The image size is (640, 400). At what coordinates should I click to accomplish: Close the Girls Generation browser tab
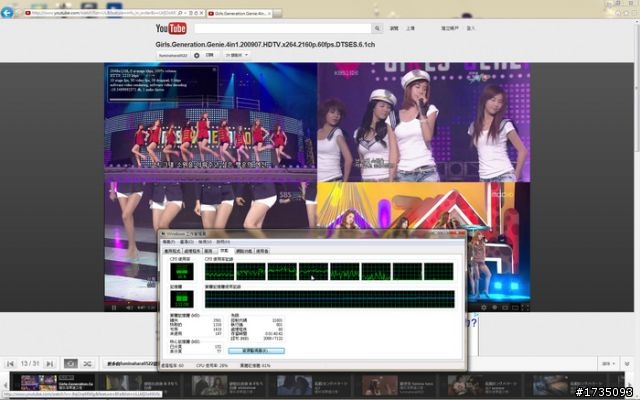[x=269, y=13]
